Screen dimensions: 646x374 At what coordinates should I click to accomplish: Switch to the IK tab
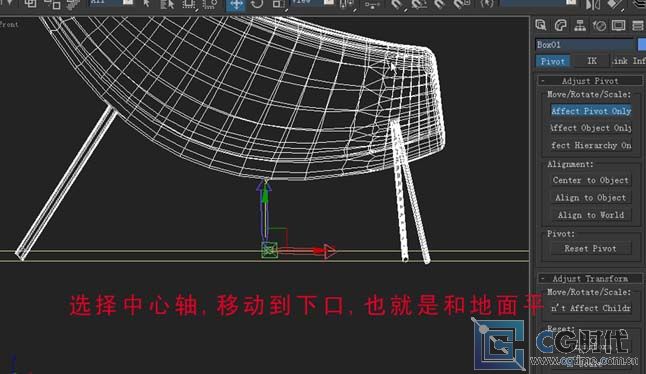click(x=592, y=61)
